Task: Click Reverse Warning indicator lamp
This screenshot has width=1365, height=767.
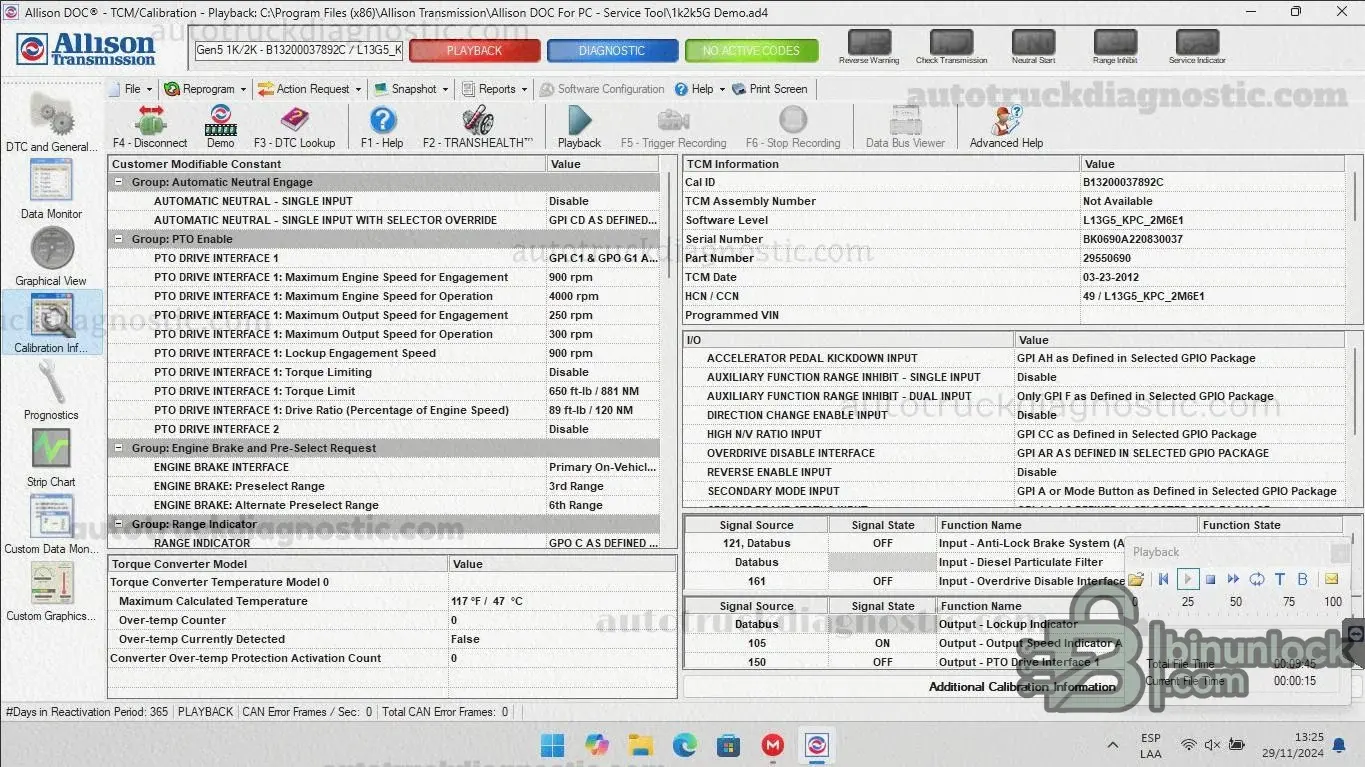Action: pyautogui.click(x=869, y=43)
